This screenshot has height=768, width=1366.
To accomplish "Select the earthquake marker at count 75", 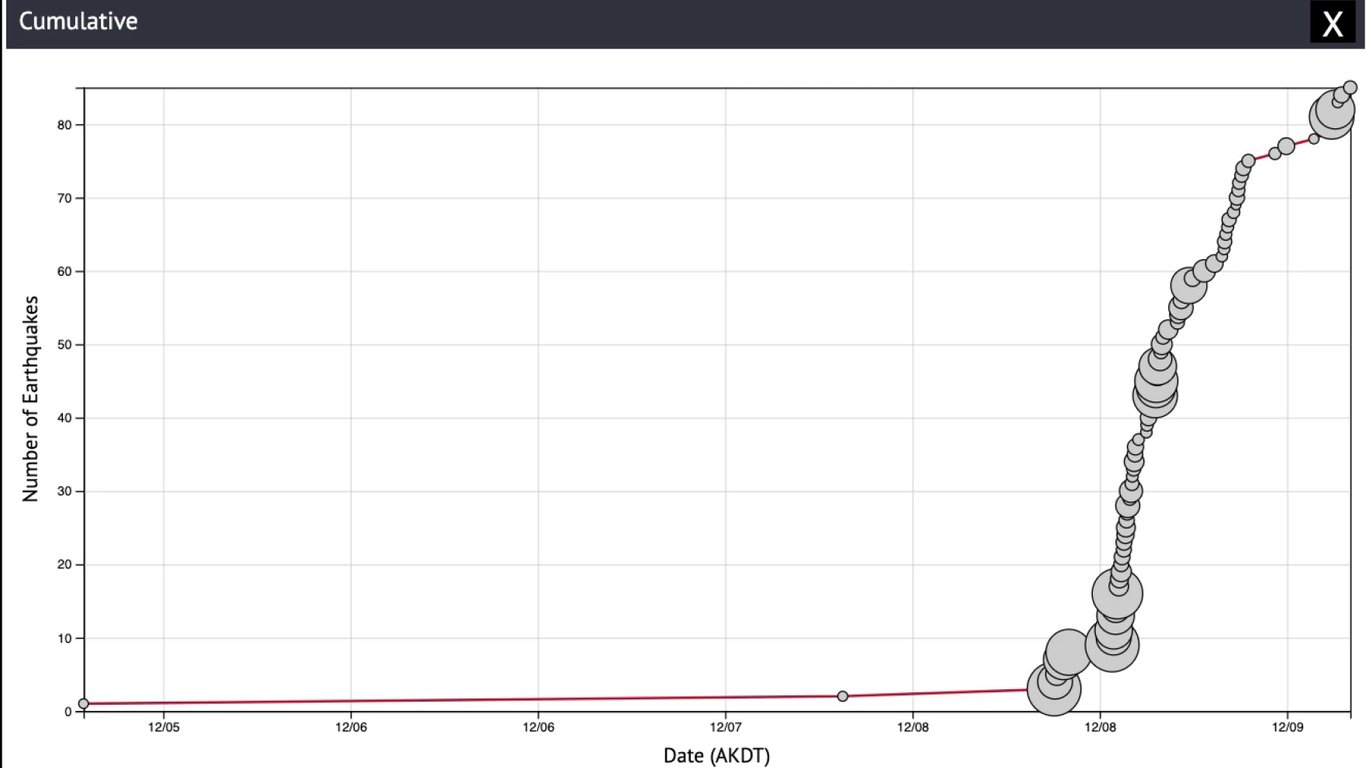I will click(x=1248, y=161).
